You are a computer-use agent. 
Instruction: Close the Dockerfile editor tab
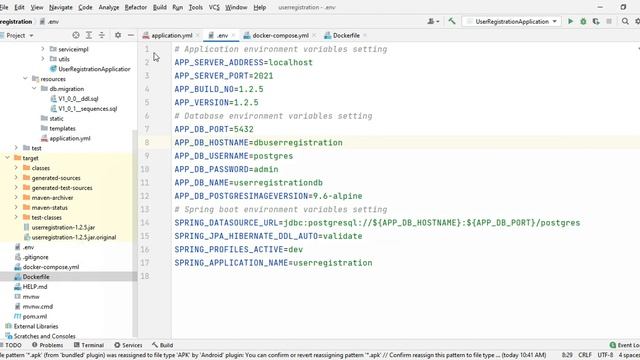(365, 36)
